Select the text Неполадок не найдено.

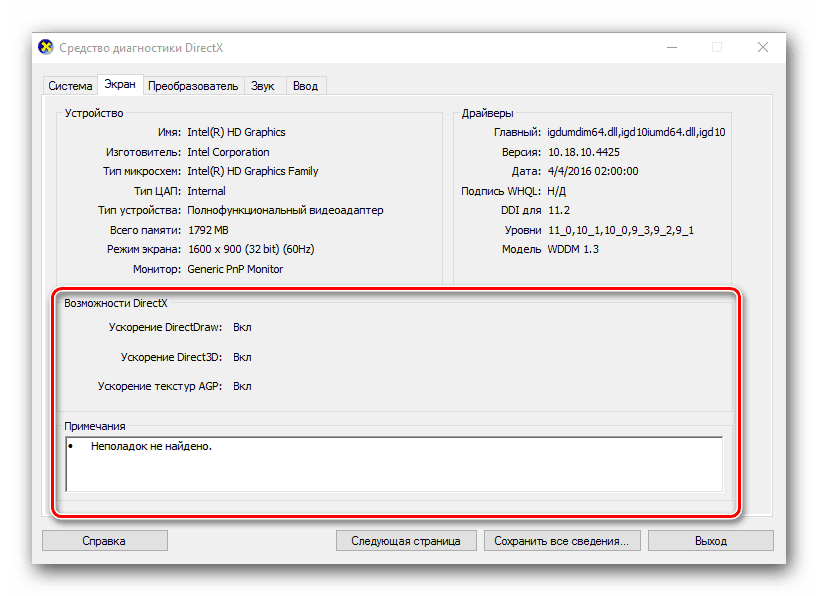pos(151,447)
